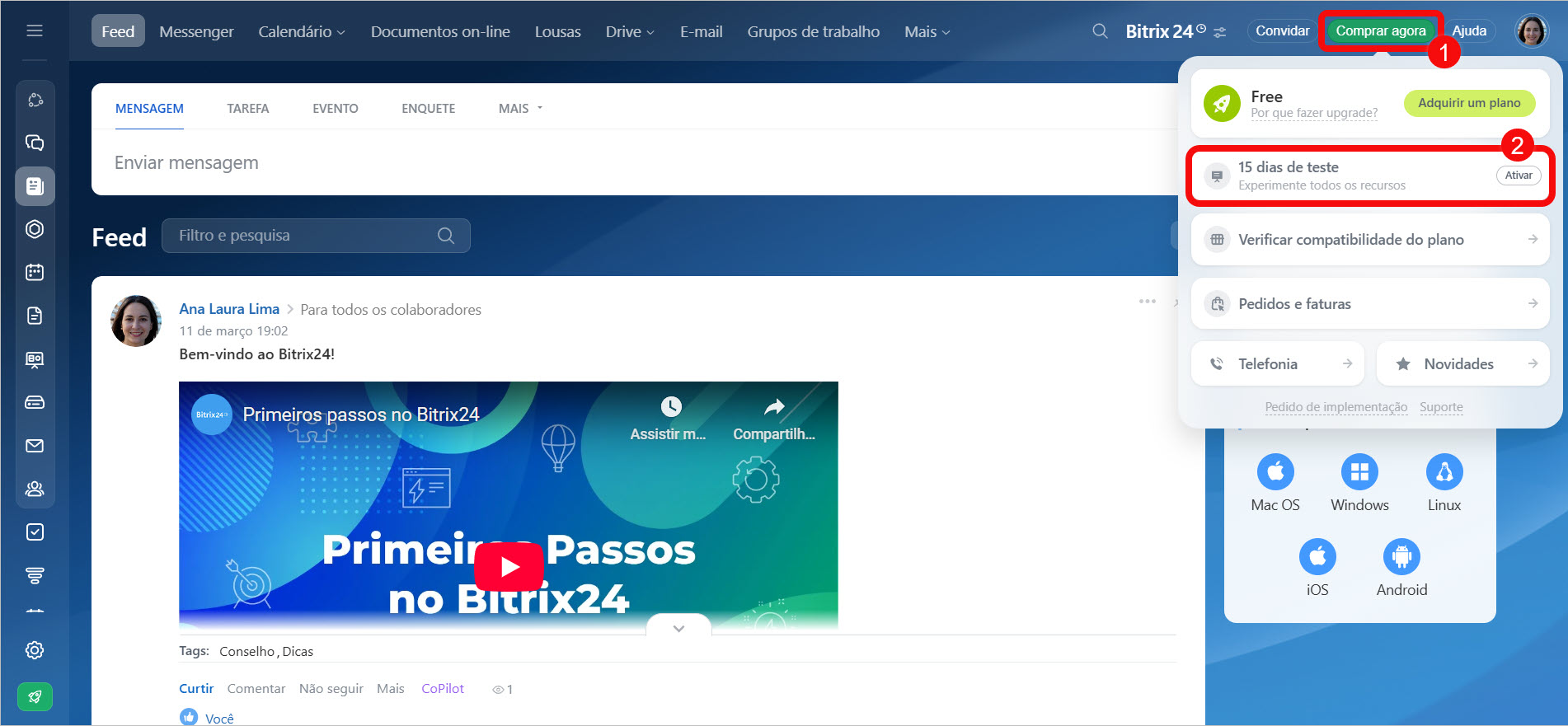Open Verificar compatibilidade do plano
Image resolution: width=1568 pixels, height=726 pixels.
click(x=1370, y=240)
